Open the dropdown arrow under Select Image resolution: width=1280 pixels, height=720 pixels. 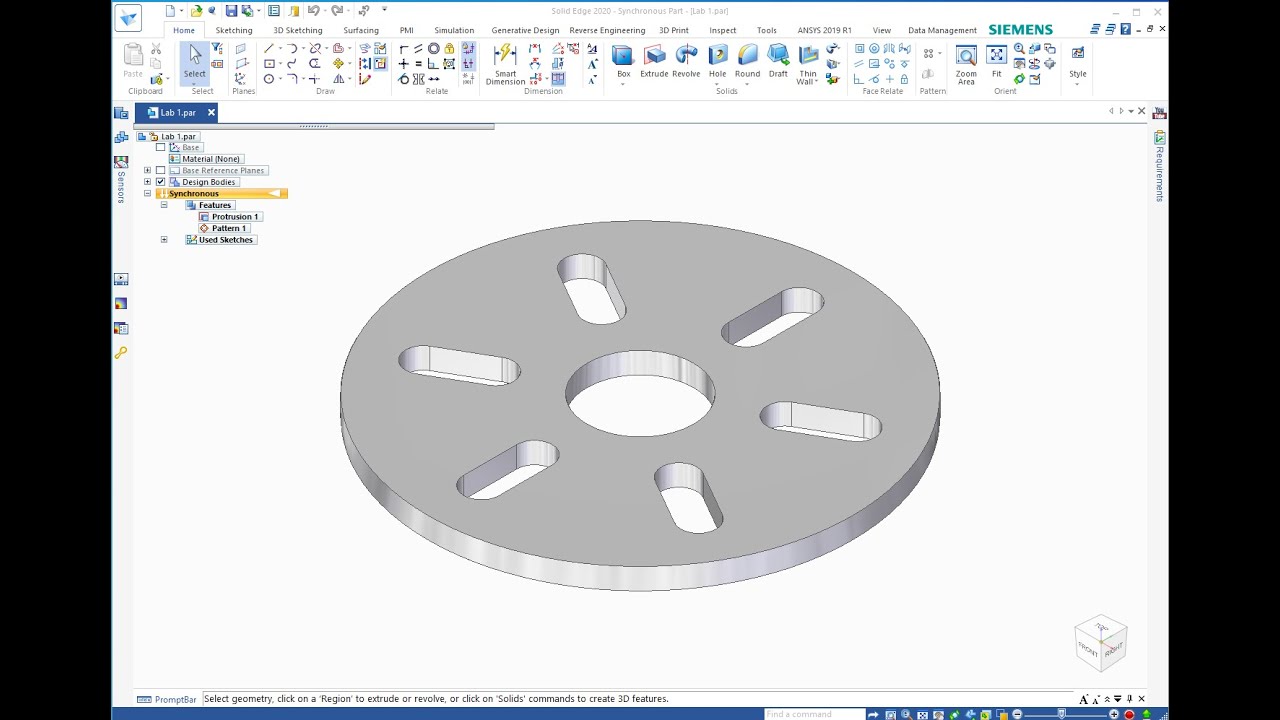tap(195, 83)
